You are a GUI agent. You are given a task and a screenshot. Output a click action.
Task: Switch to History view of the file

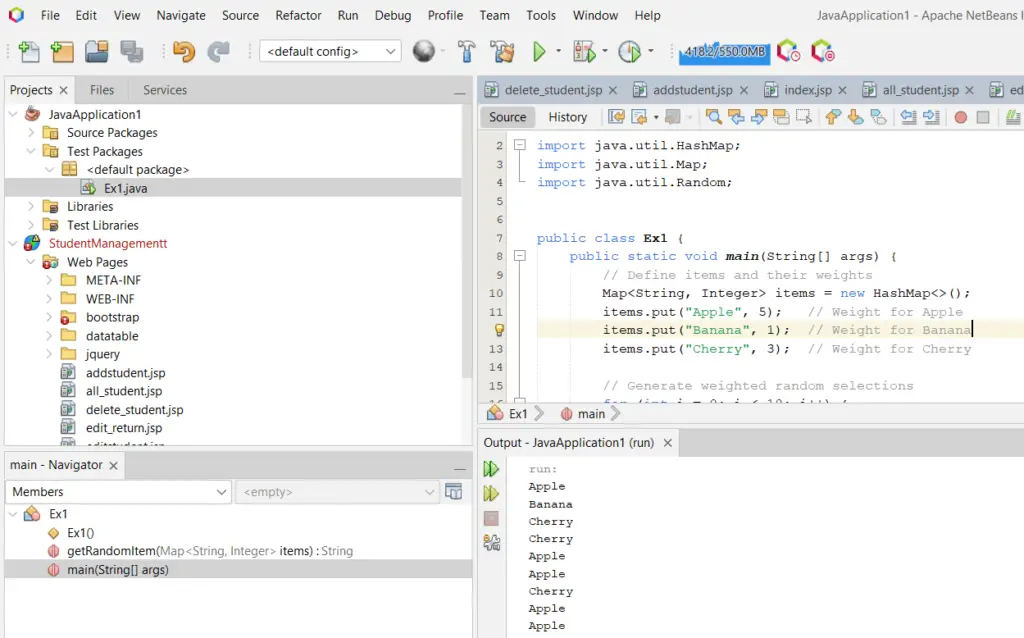[568, 116]
